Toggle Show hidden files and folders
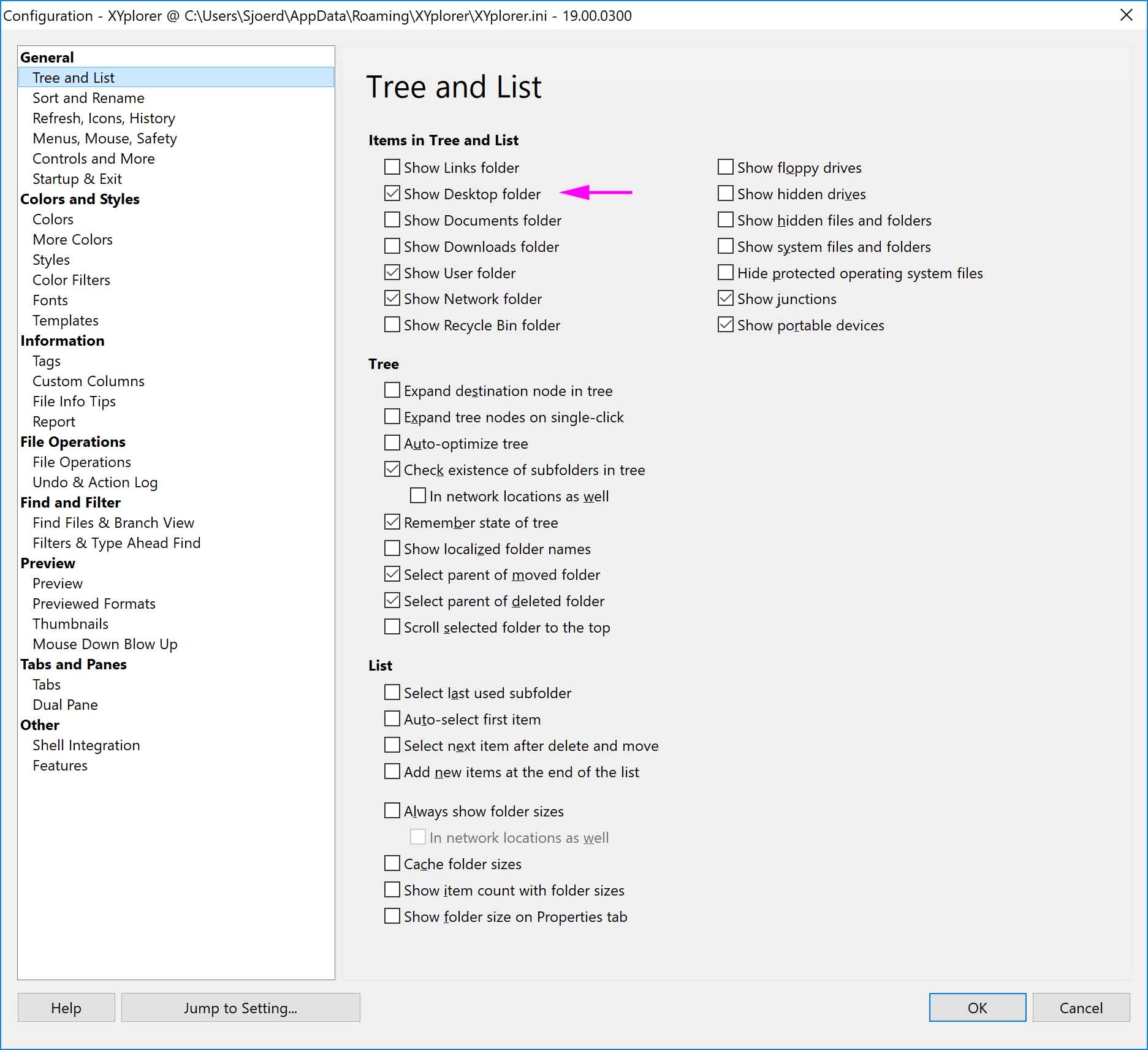 click(x=725, y=220)
